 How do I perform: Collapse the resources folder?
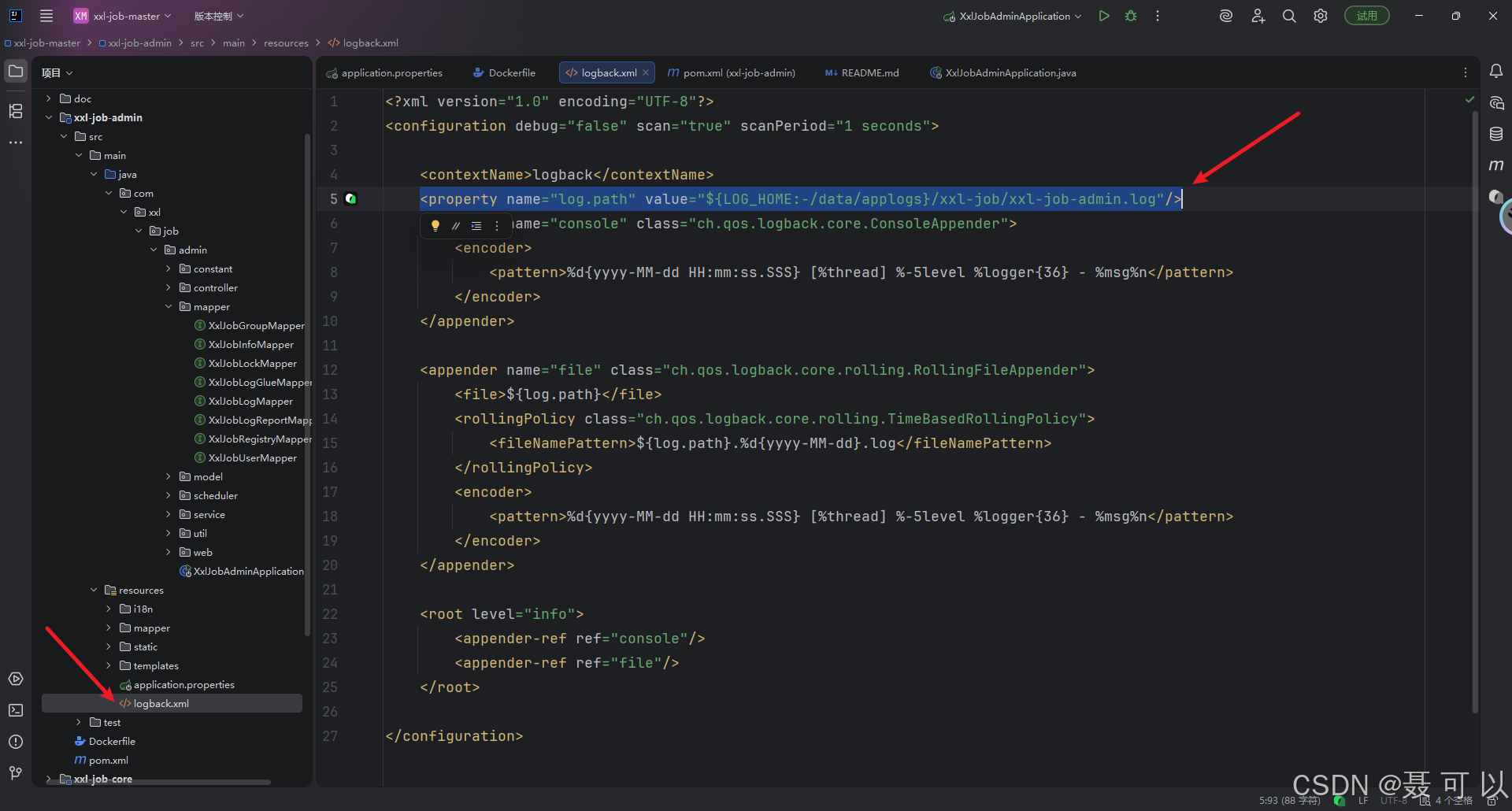pyautogui.click(x=94, y=590)
